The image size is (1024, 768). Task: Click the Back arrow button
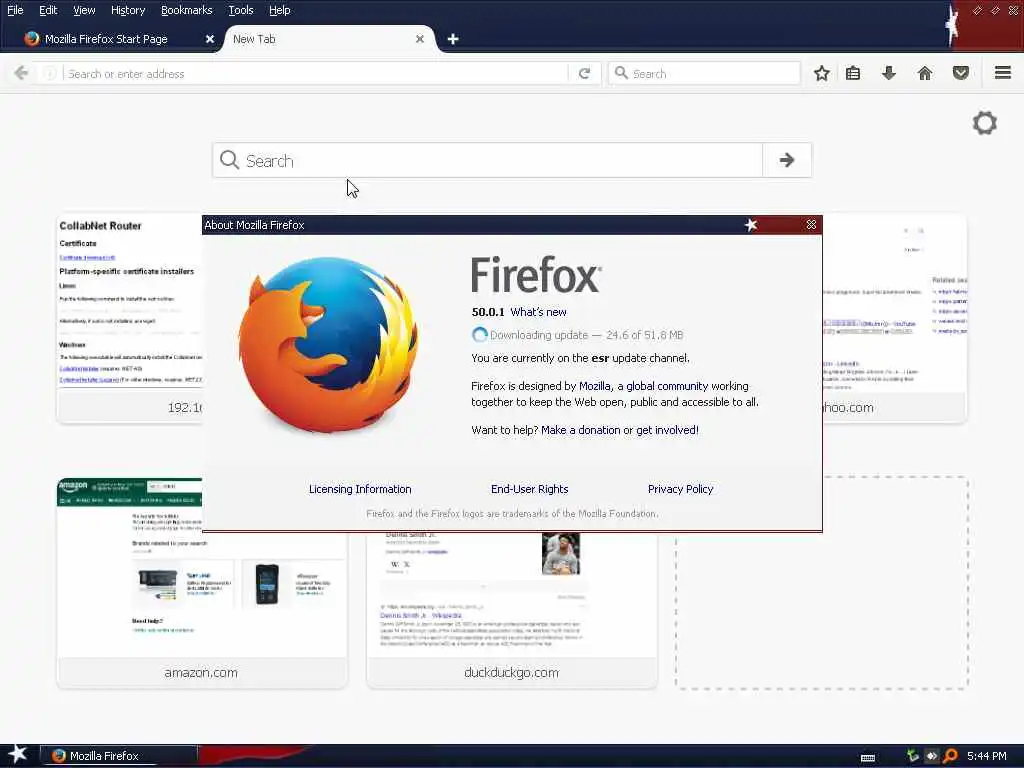click(21, 73)
